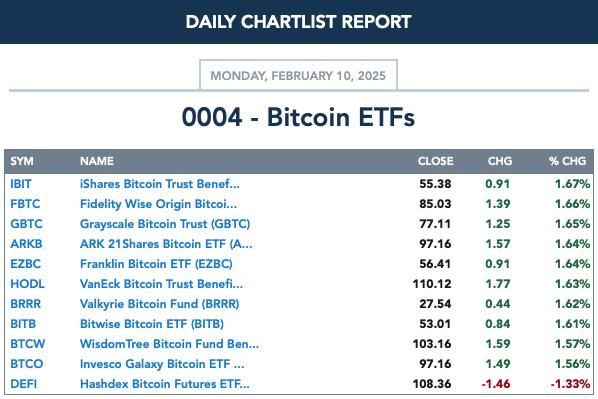This screenshot has width=598, height=399.
Task: Open the ARKB symbol link
Action: pos(26,244)
